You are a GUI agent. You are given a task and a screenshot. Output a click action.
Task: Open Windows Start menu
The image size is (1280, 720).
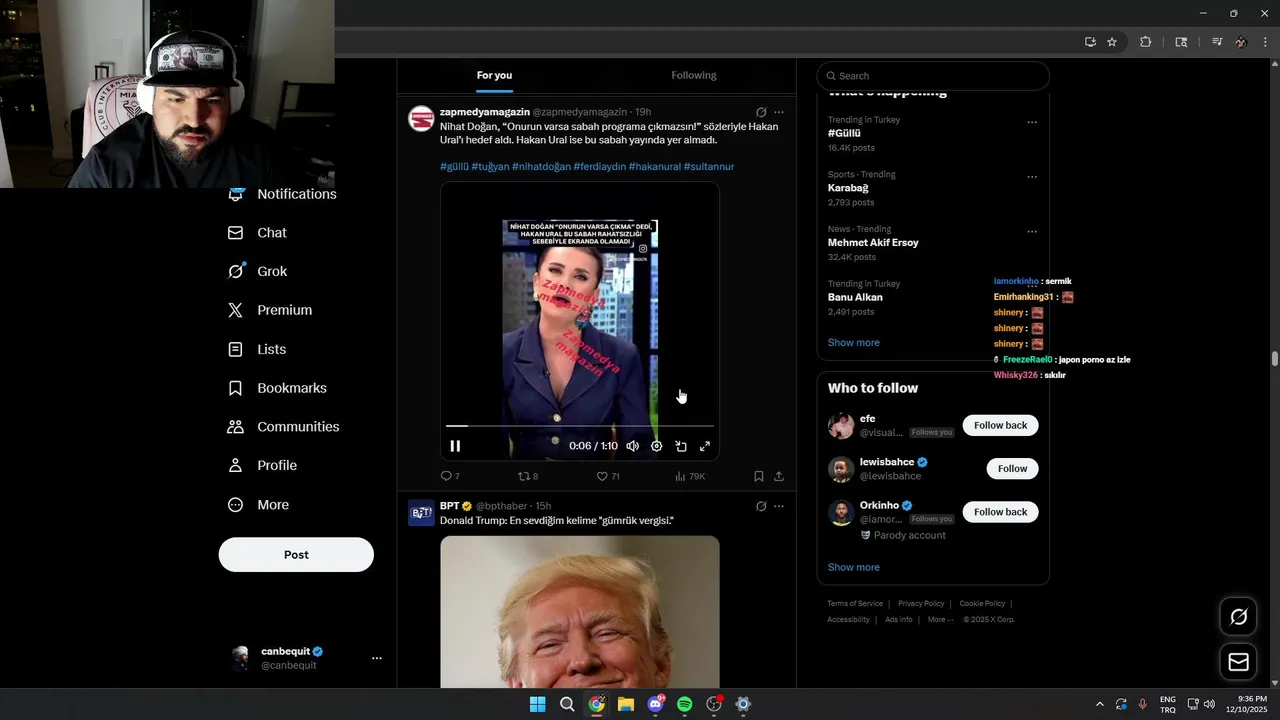[537, 704]
